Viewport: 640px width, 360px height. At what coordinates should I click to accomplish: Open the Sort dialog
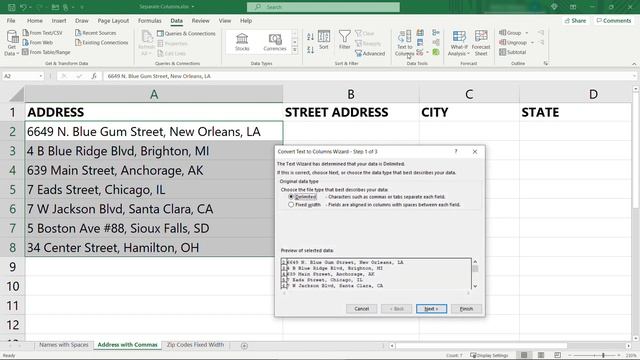click(324, 40)
